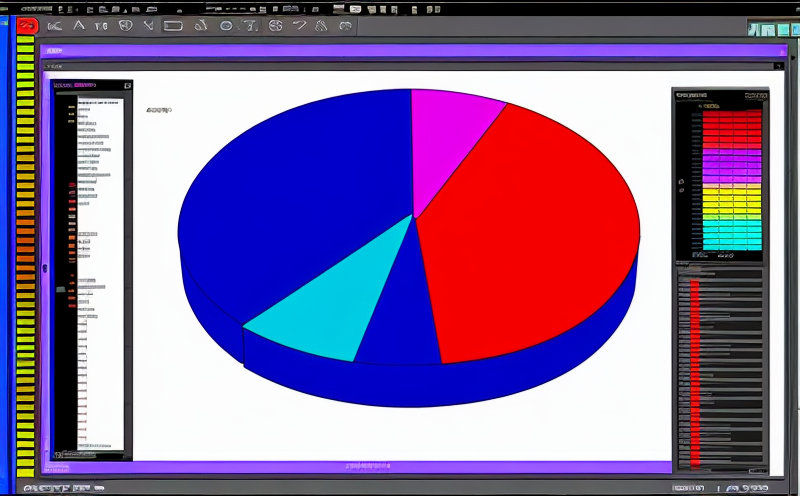Click the small label at the chart's top-left

(158, 110)
